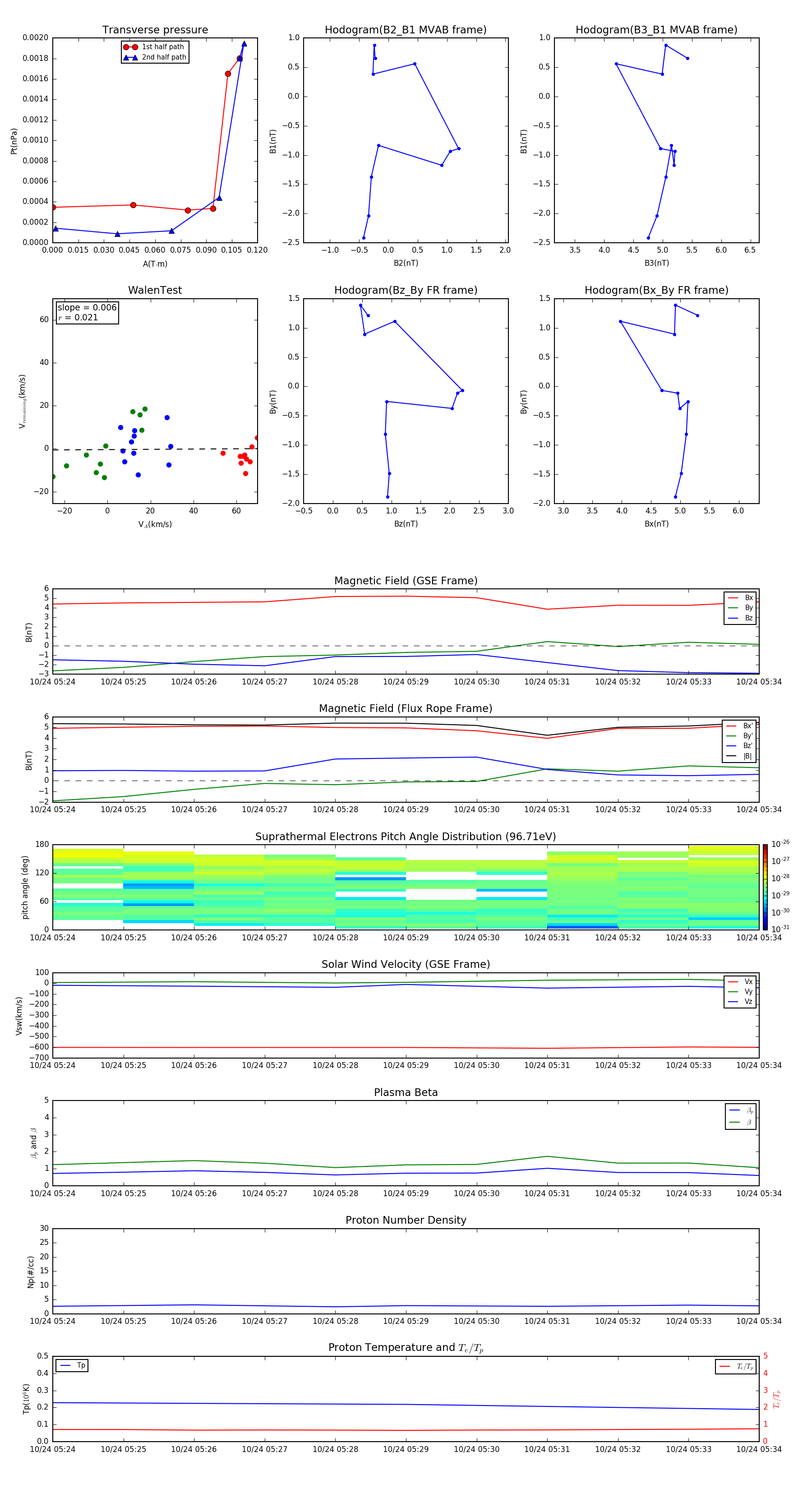Select the βp legend entry in Plasma Beta
Image resolution: width=812 pixels, height=1489 pixels.
741,1111
